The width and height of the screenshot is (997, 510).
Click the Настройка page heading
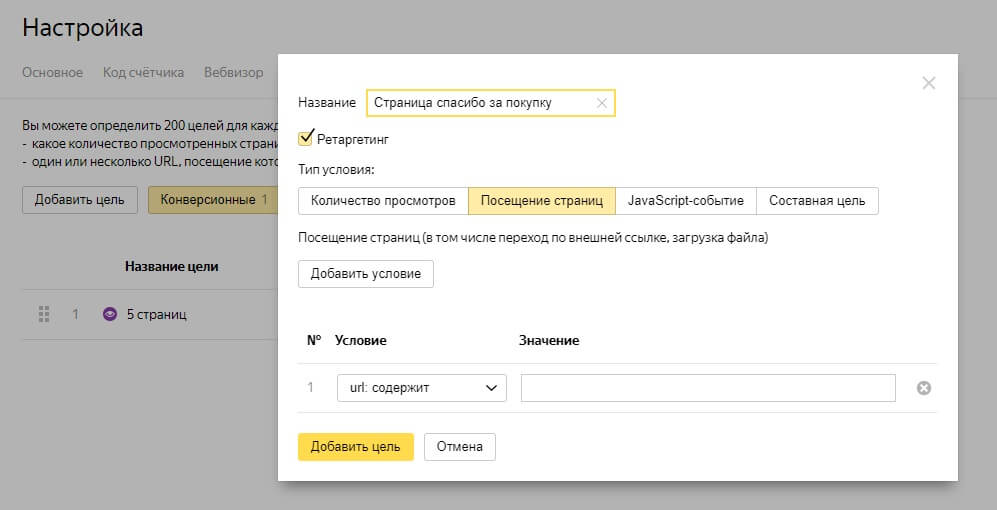coord(83,28)
